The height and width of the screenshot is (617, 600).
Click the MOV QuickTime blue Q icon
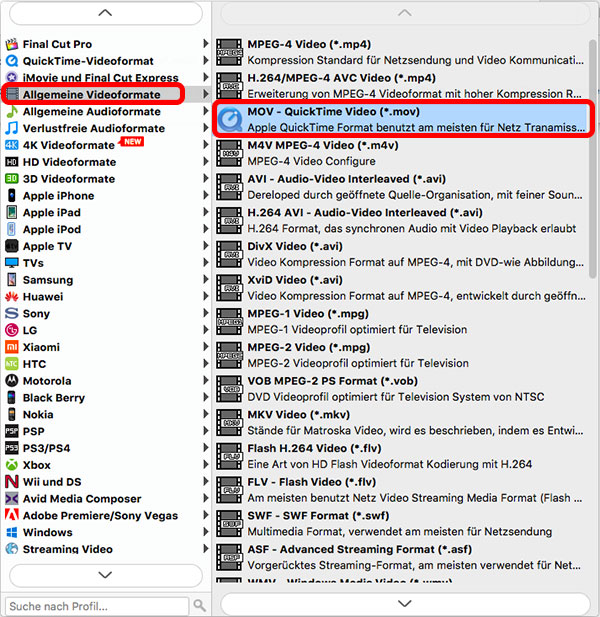point(230,120)
